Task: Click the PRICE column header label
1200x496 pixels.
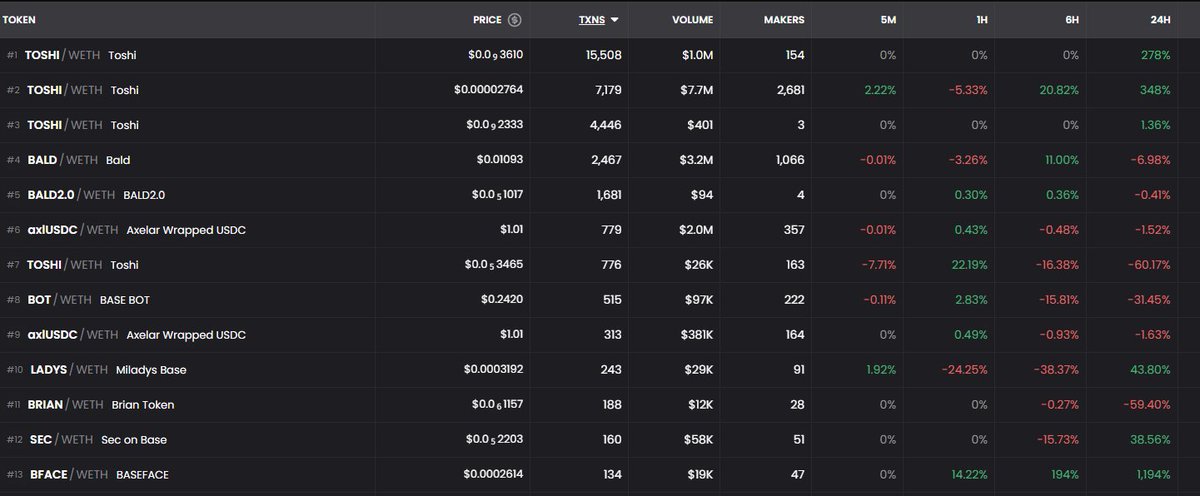Action: (x=488, y=20)
